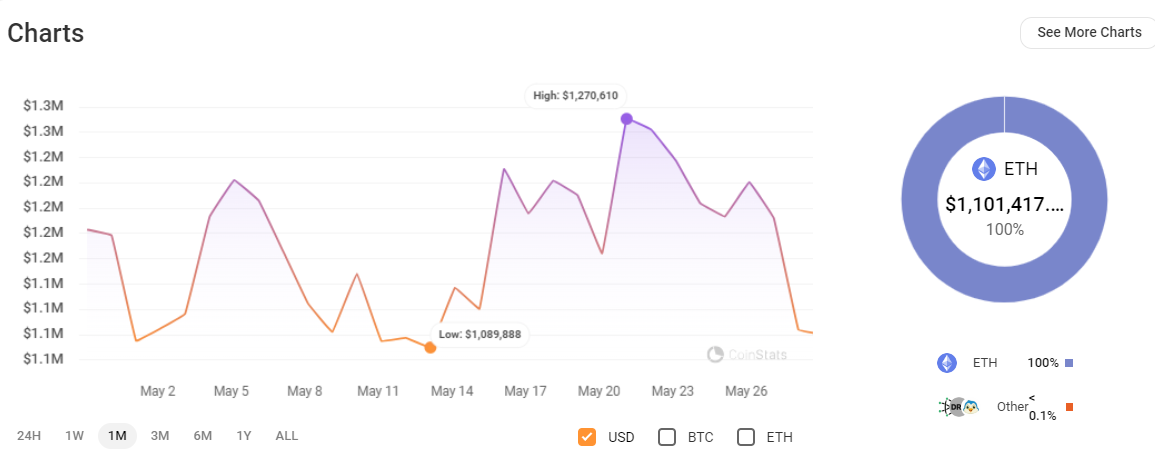Viewport: 1155px width, 453px height.
Task: Click the Ethereum icon in donut center
Action: (984, 169)
